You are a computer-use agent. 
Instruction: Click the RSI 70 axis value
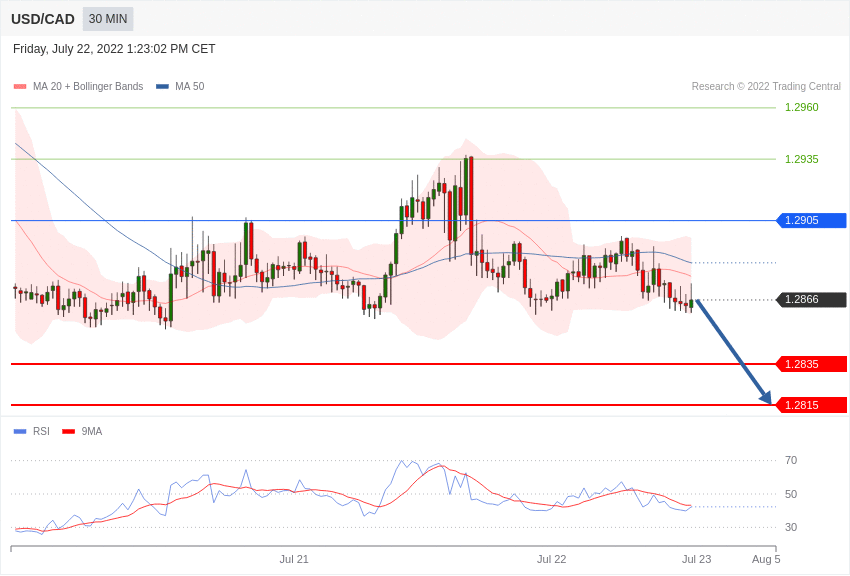tap(791, 460)
